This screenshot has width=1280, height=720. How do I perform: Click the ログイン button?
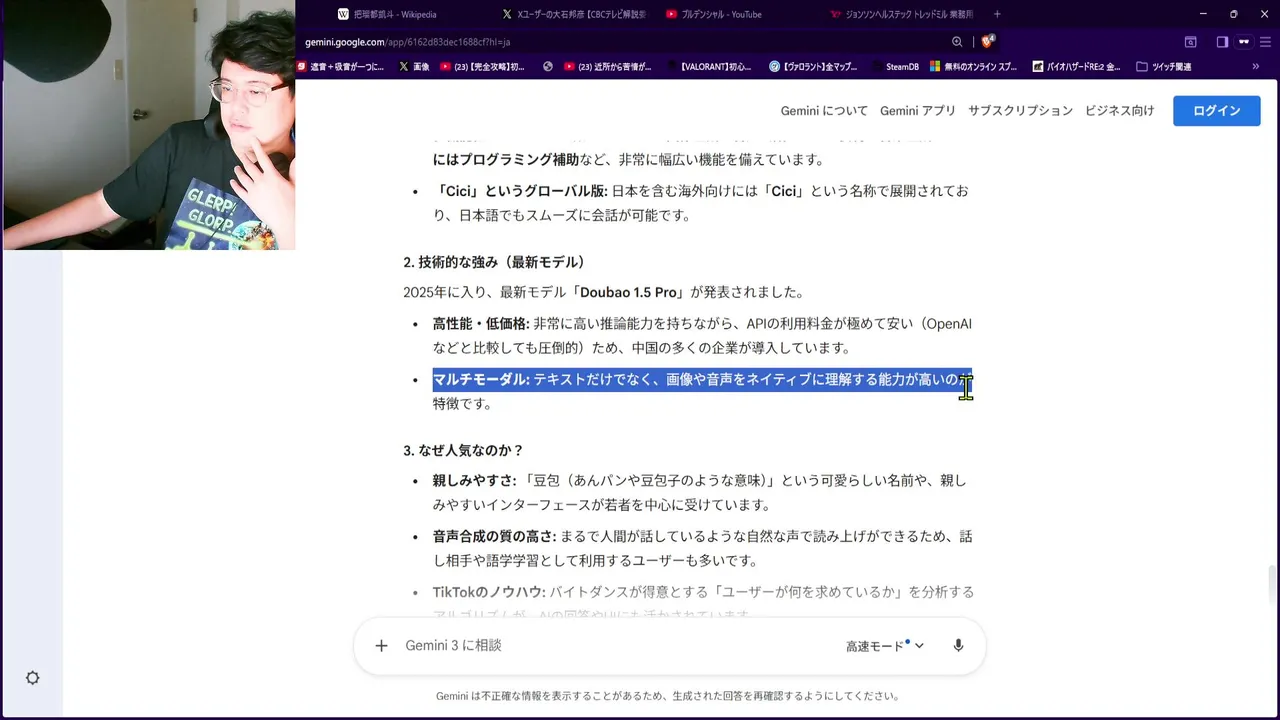click(x=1216, y=111)
